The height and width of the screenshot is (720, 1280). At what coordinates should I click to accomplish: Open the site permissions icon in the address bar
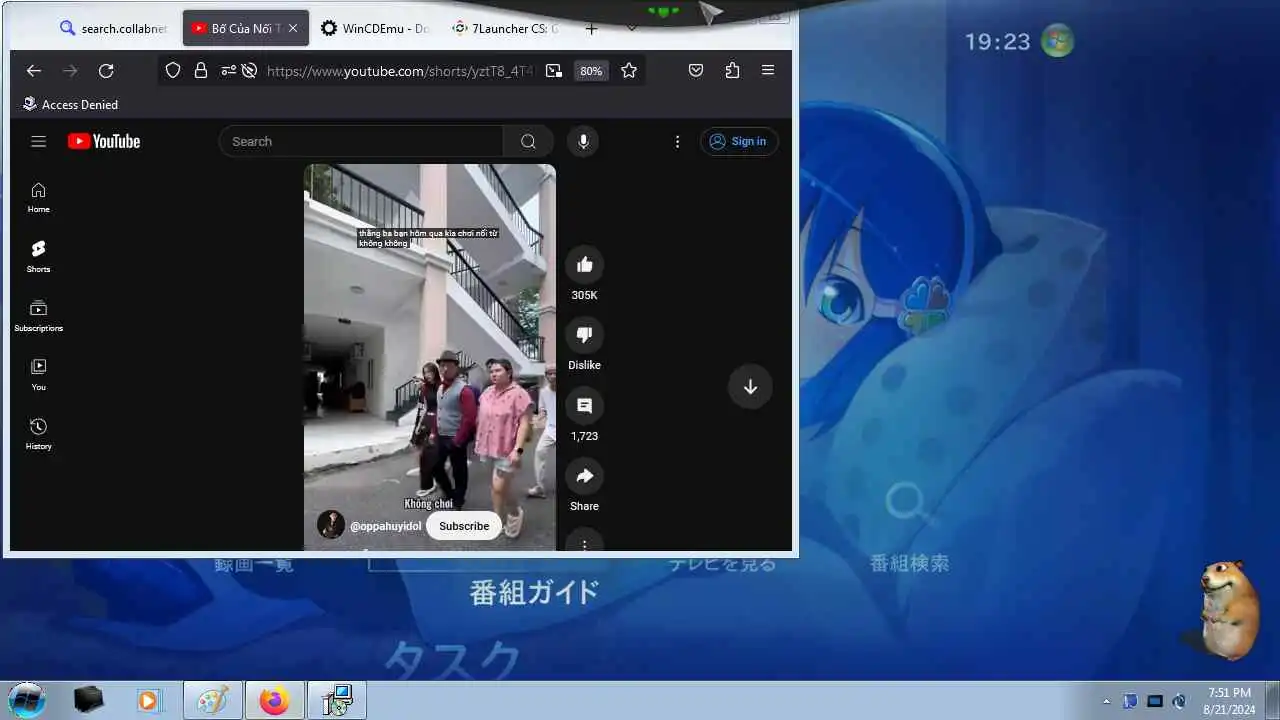coord(229,71)
